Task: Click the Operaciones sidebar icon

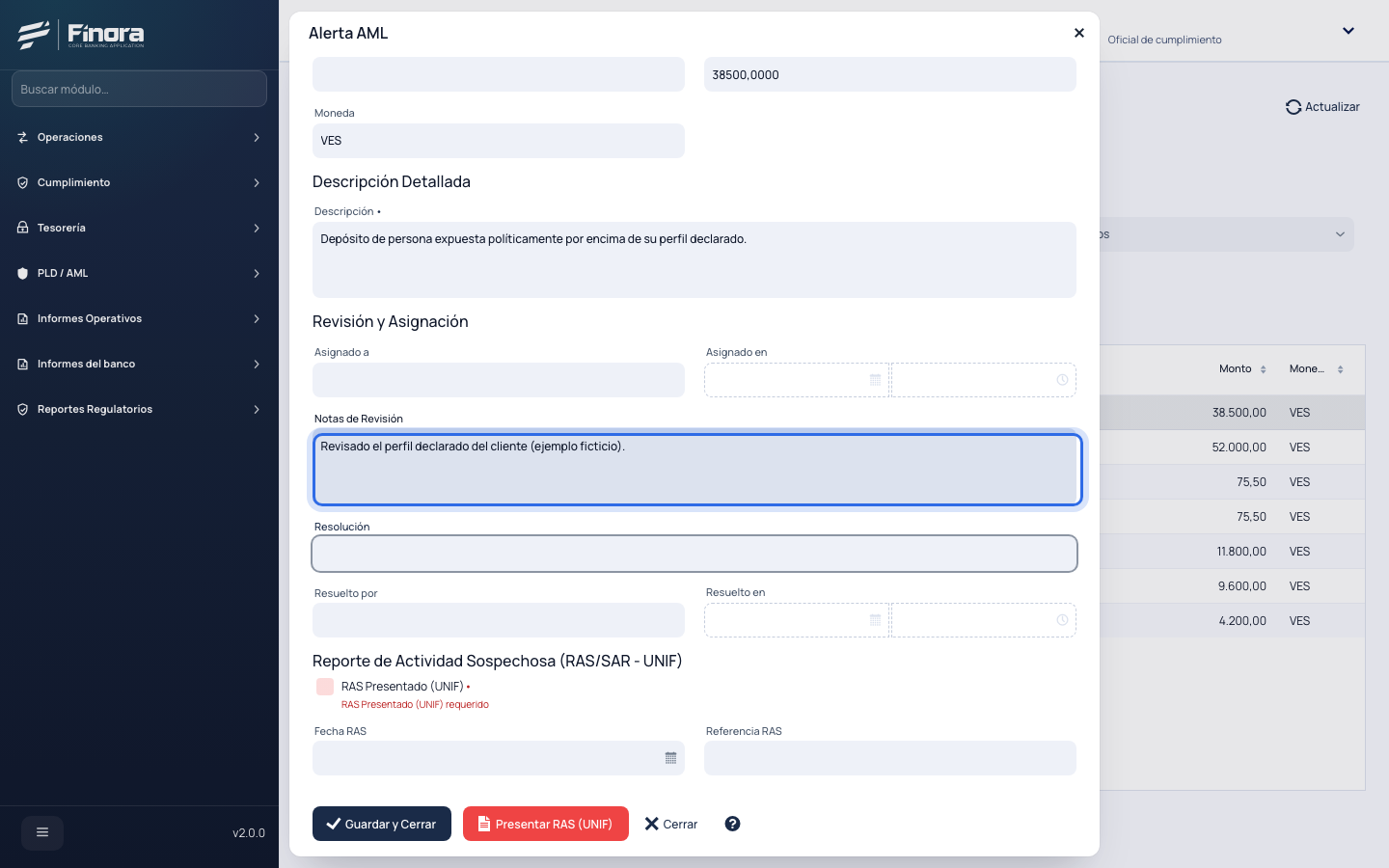Action: coord(22,137)
